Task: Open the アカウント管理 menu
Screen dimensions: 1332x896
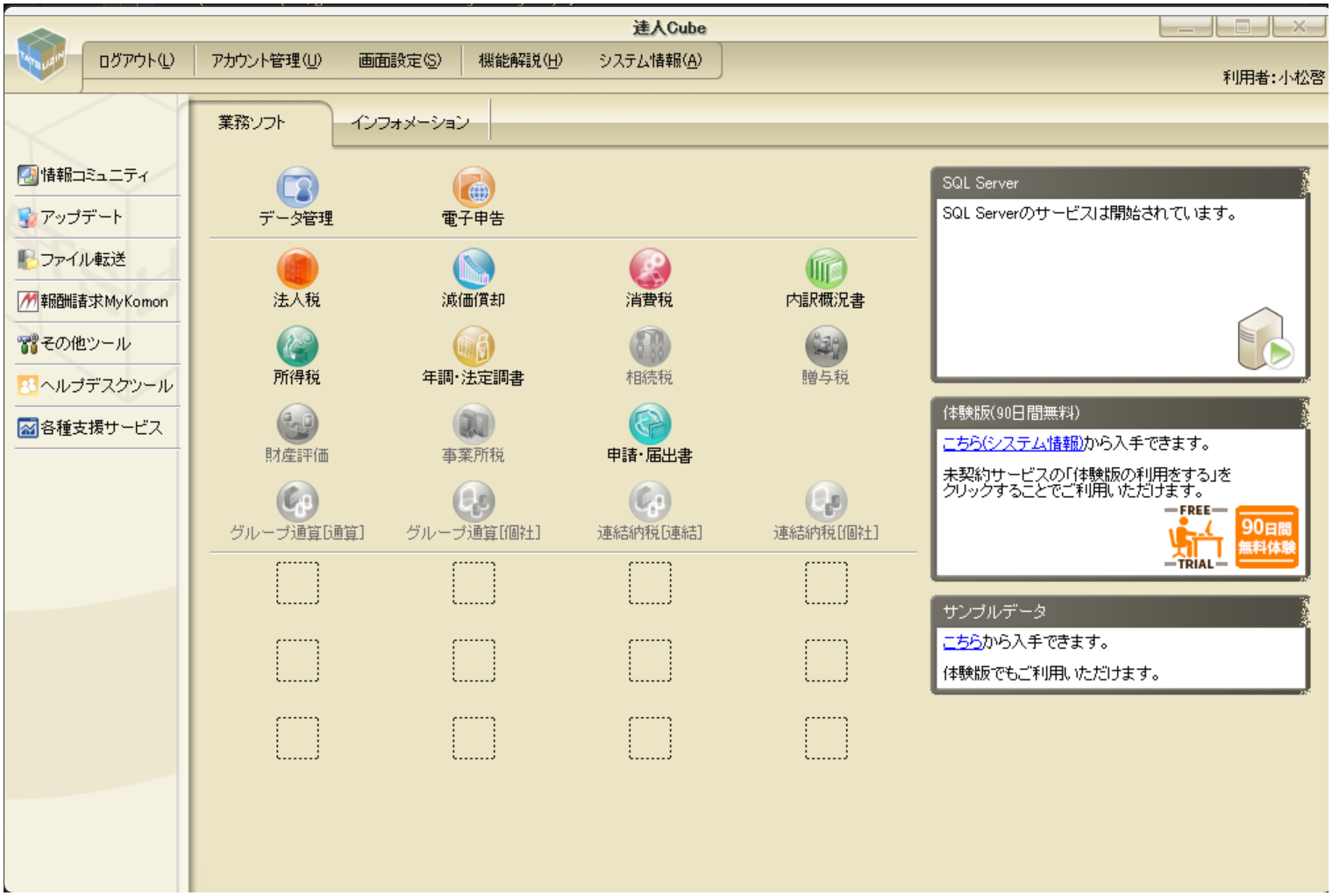Action: [266, 60]
